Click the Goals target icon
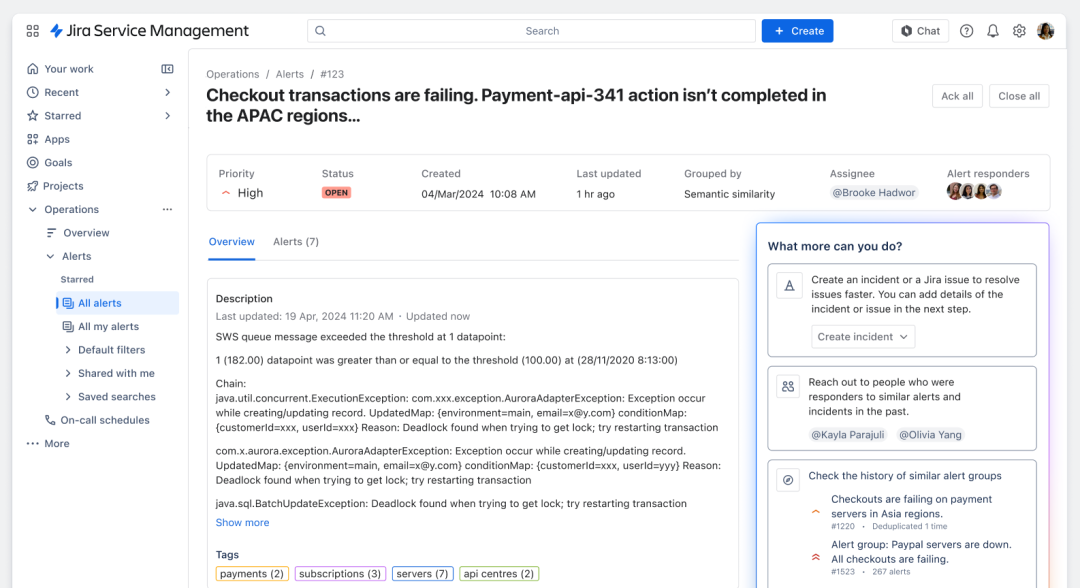 [x=32, y=162]
